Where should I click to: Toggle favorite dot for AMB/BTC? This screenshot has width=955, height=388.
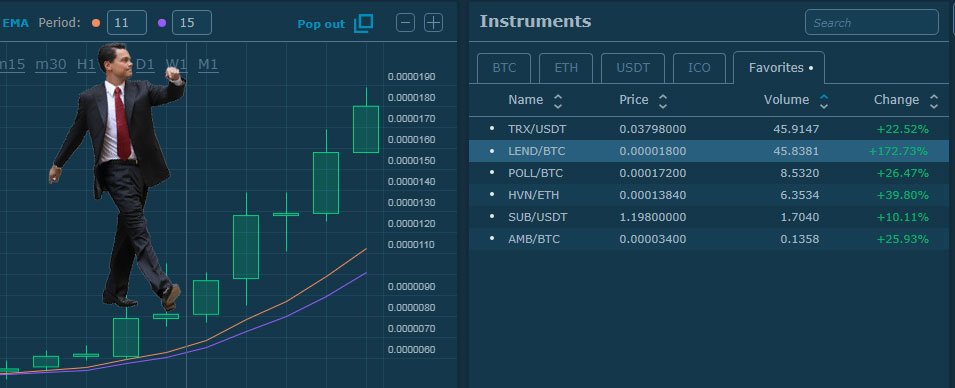coord(492,239)
